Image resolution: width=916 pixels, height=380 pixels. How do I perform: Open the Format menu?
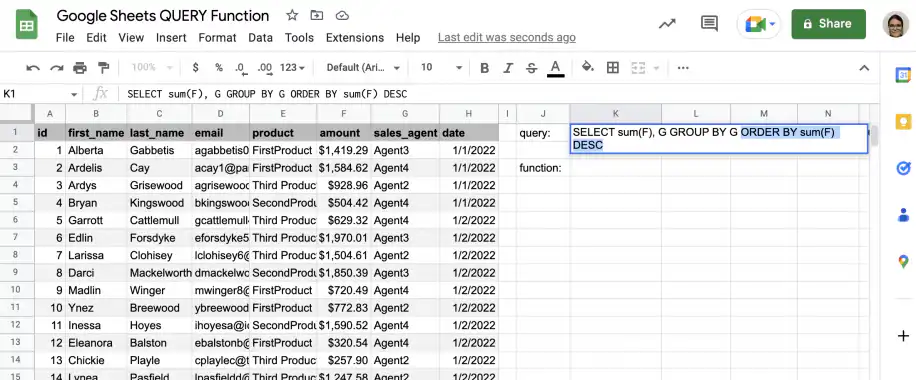217,37
